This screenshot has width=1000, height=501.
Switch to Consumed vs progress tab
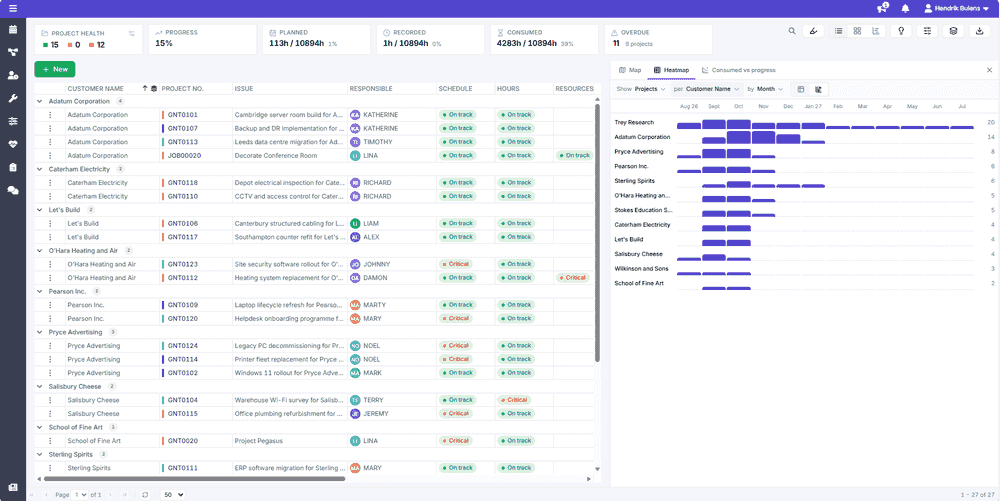pos(739,70)
